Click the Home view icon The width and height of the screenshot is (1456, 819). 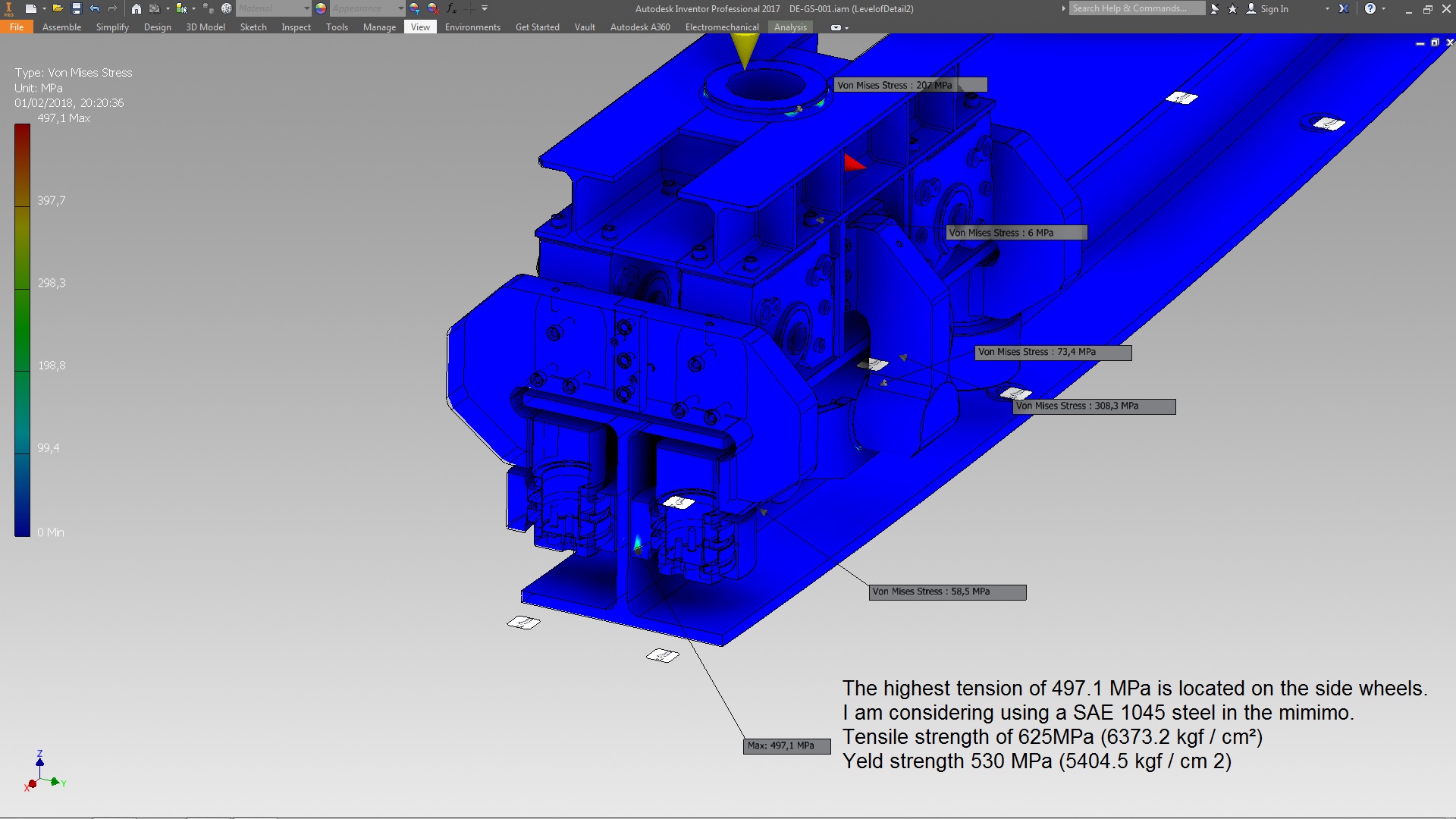coord(136,8)
